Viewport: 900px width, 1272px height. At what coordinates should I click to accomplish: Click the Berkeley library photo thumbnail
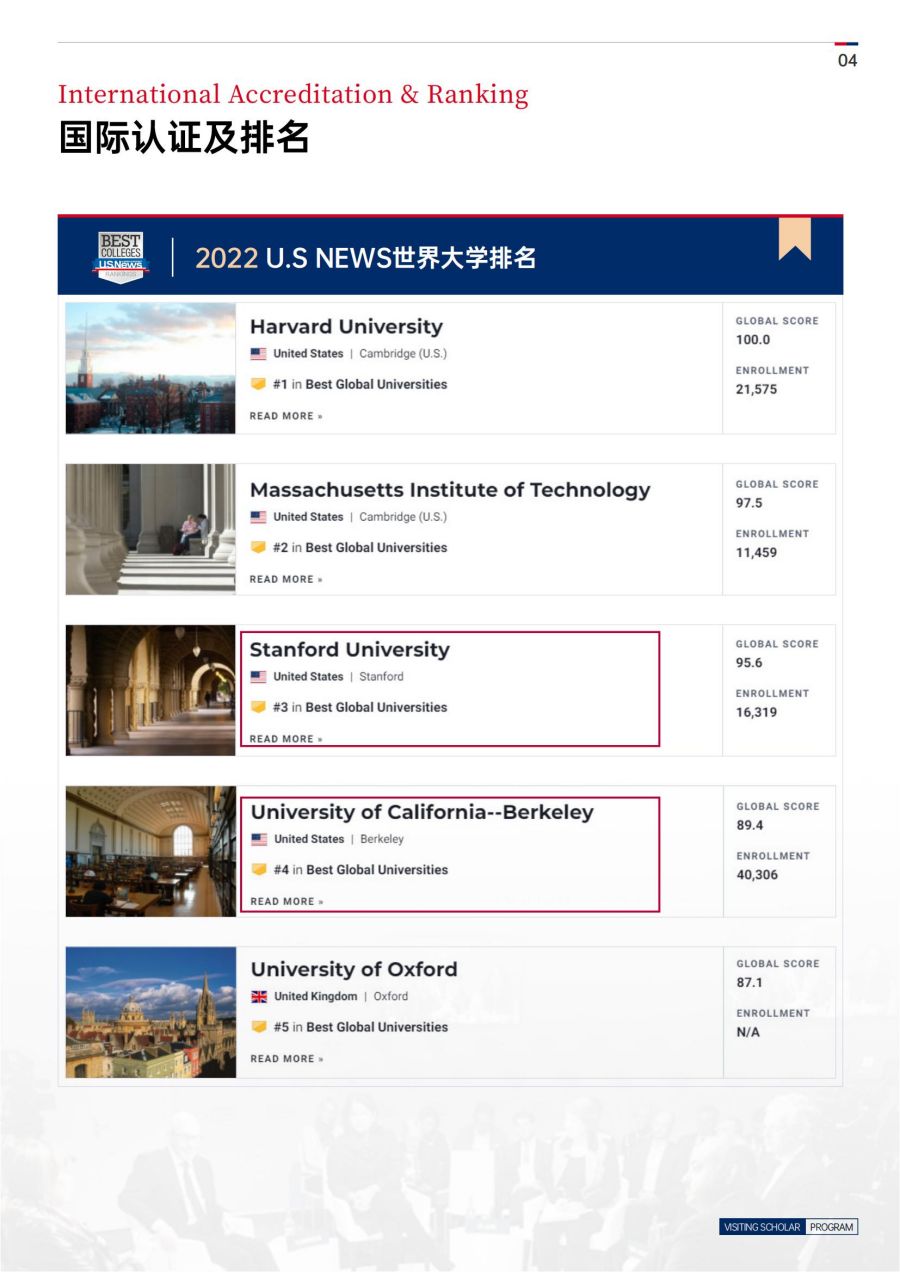pyautogui.click(x=151, y=851)
